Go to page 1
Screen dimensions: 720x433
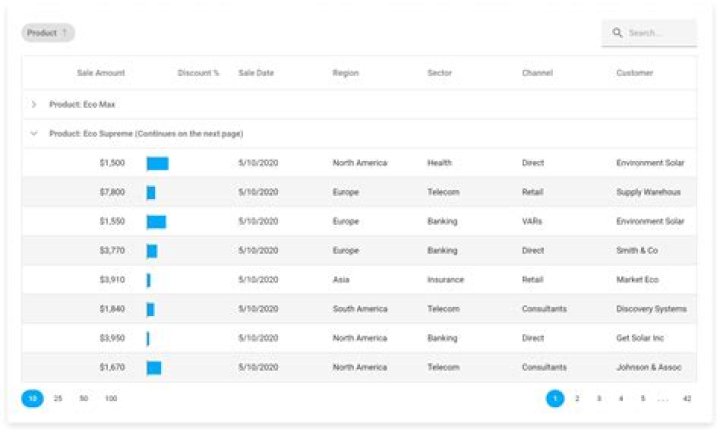tap(555, 398)
